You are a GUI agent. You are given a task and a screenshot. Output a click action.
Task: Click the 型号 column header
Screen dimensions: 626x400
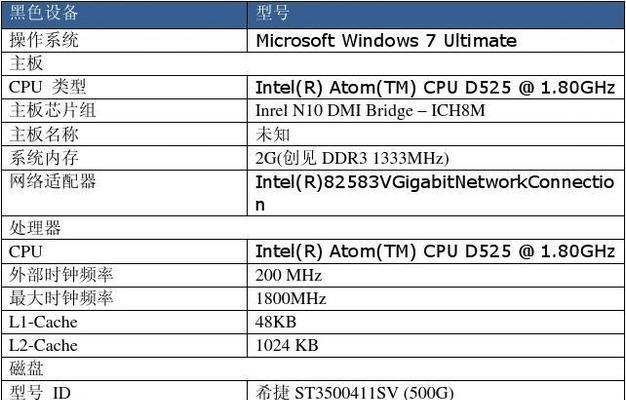click(x=436, y=14)
